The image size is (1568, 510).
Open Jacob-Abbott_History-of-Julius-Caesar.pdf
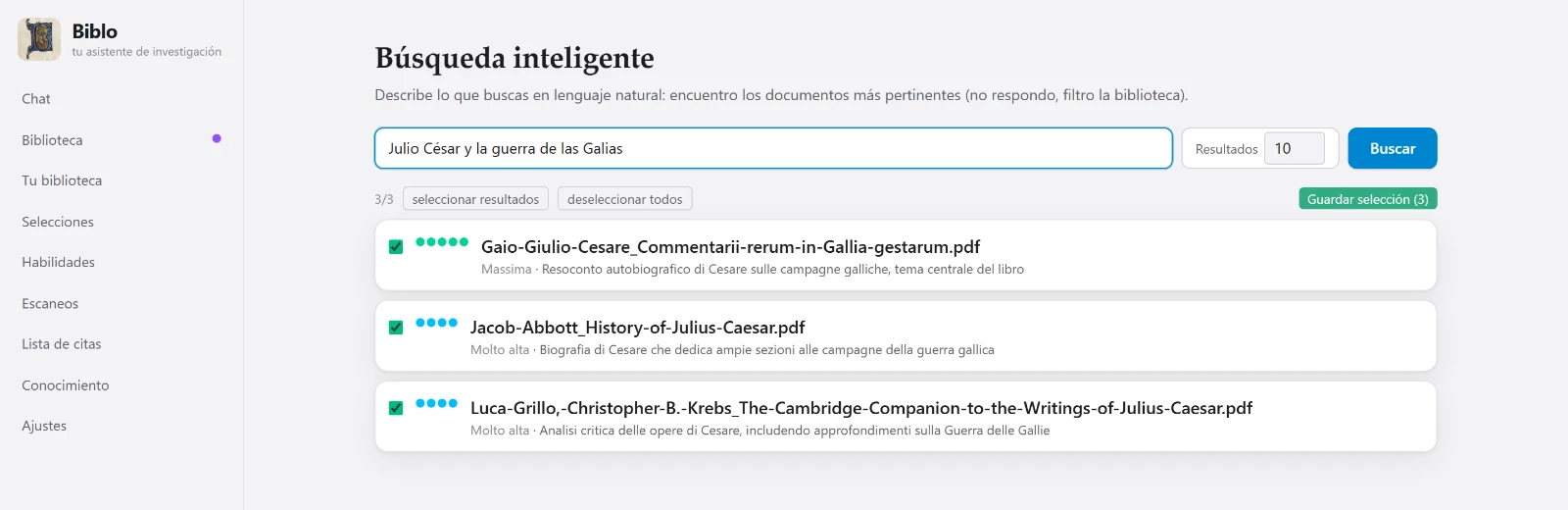[637, 328]
